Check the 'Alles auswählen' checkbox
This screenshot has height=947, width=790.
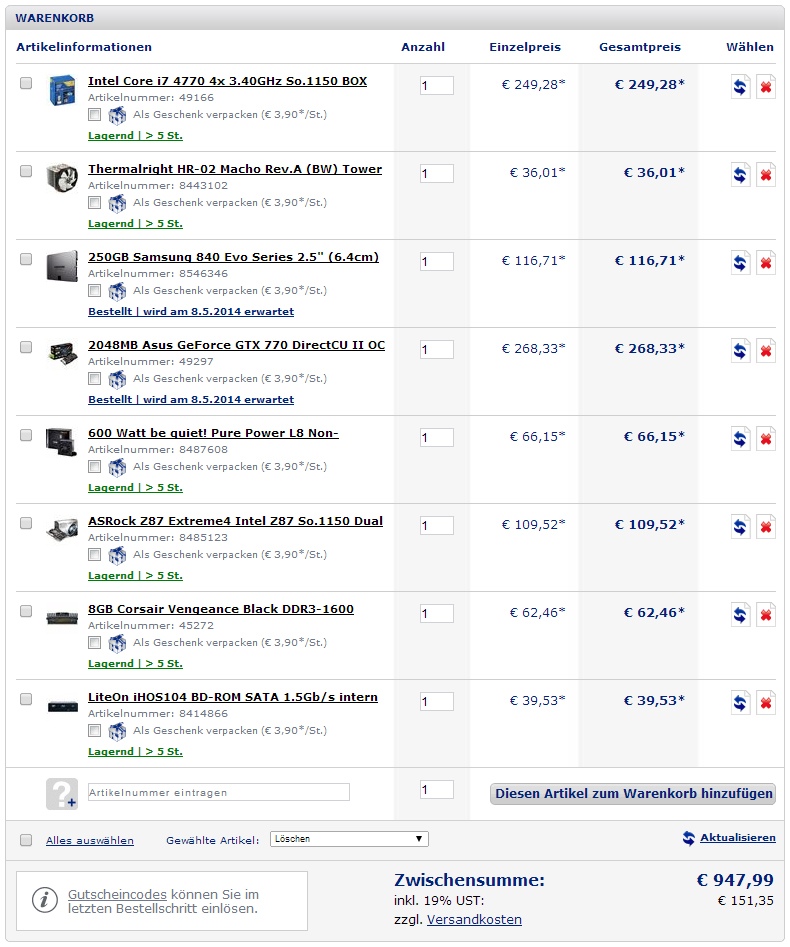click(26, 840)
